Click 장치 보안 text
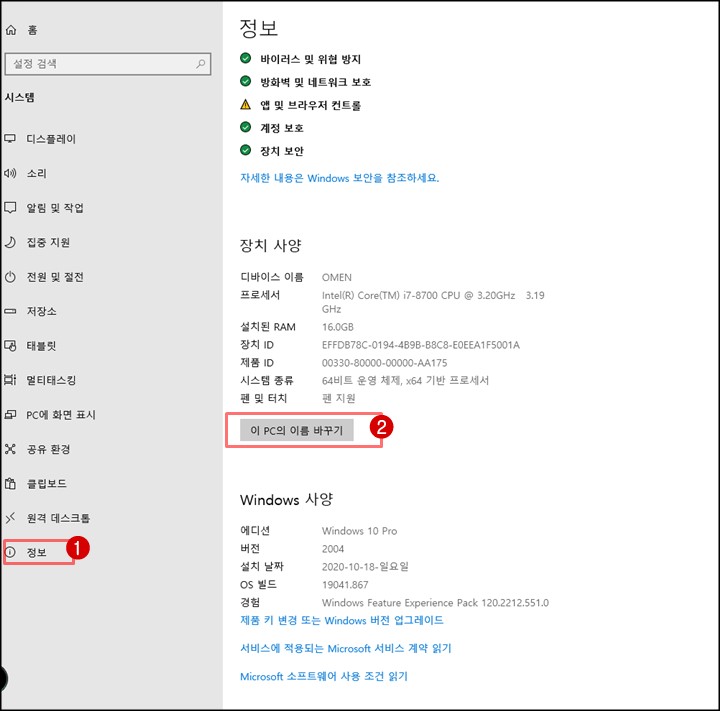The height and width of the screenshot is (711, 720). click(x=282, y=151)
